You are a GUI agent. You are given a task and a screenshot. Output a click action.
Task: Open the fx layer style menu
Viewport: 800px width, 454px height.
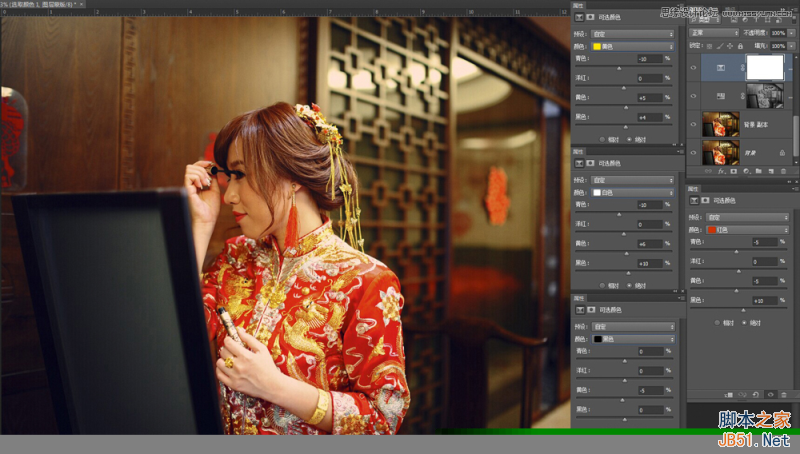tap(721, 171)
